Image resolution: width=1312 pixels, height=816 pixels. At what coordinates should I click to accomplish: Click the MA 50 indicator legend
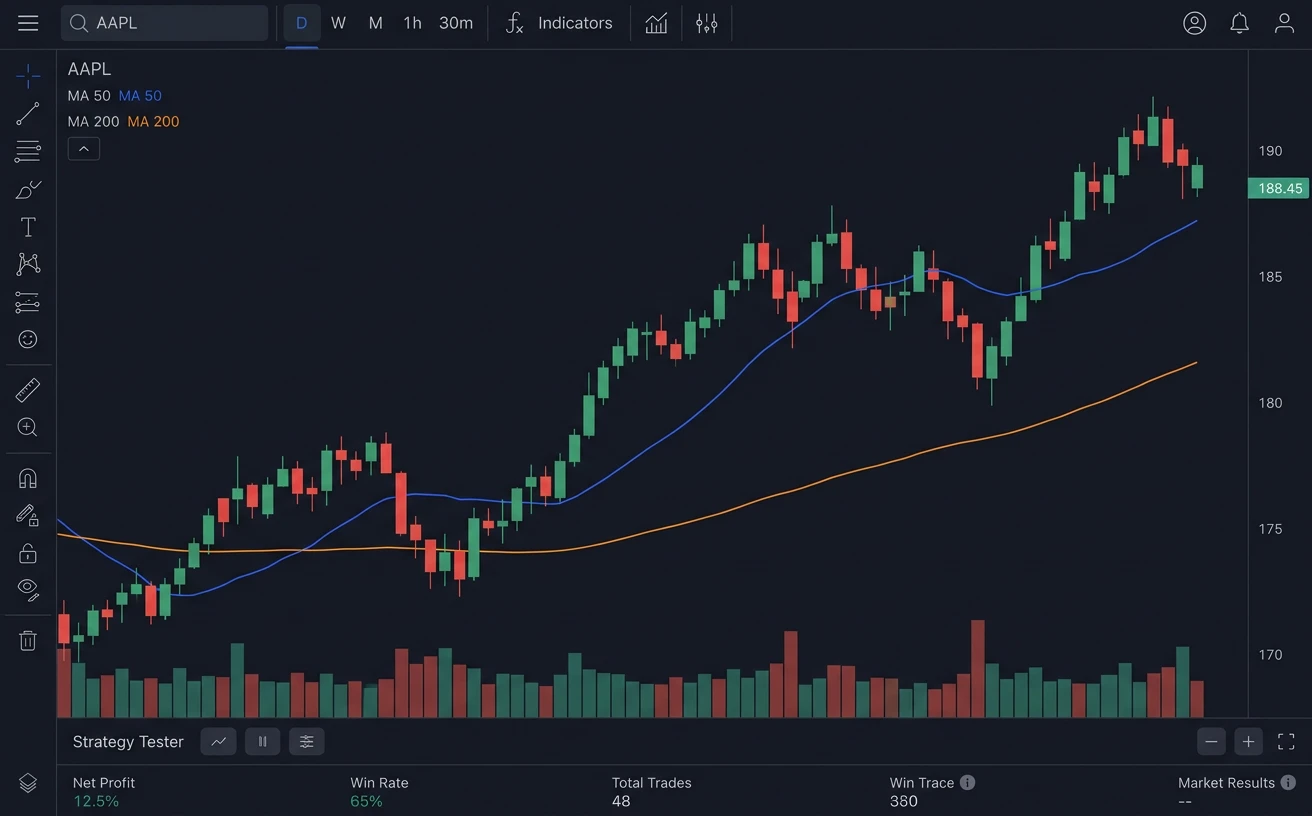click(114, 96)
